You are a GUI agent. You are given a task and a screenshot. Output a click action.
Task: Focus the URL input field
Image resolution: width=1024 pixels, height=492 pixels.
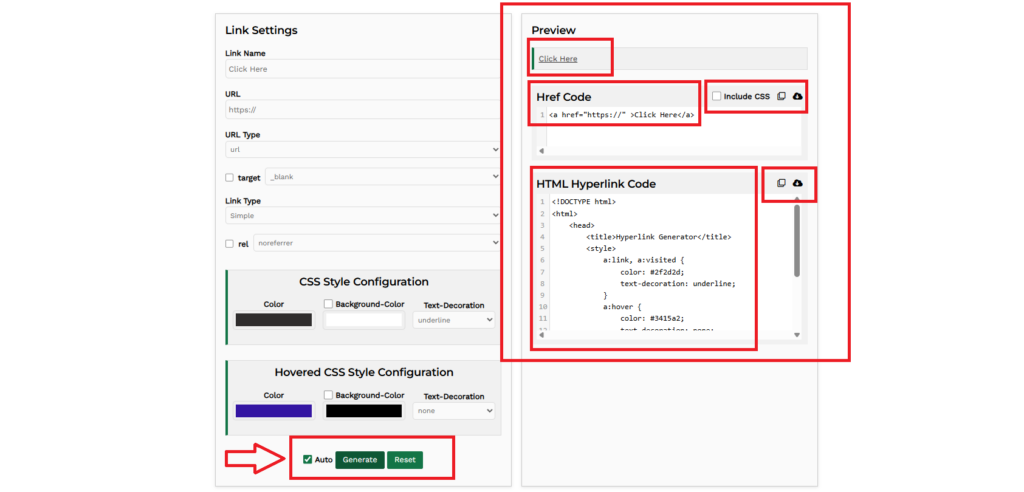click(363, 110)
